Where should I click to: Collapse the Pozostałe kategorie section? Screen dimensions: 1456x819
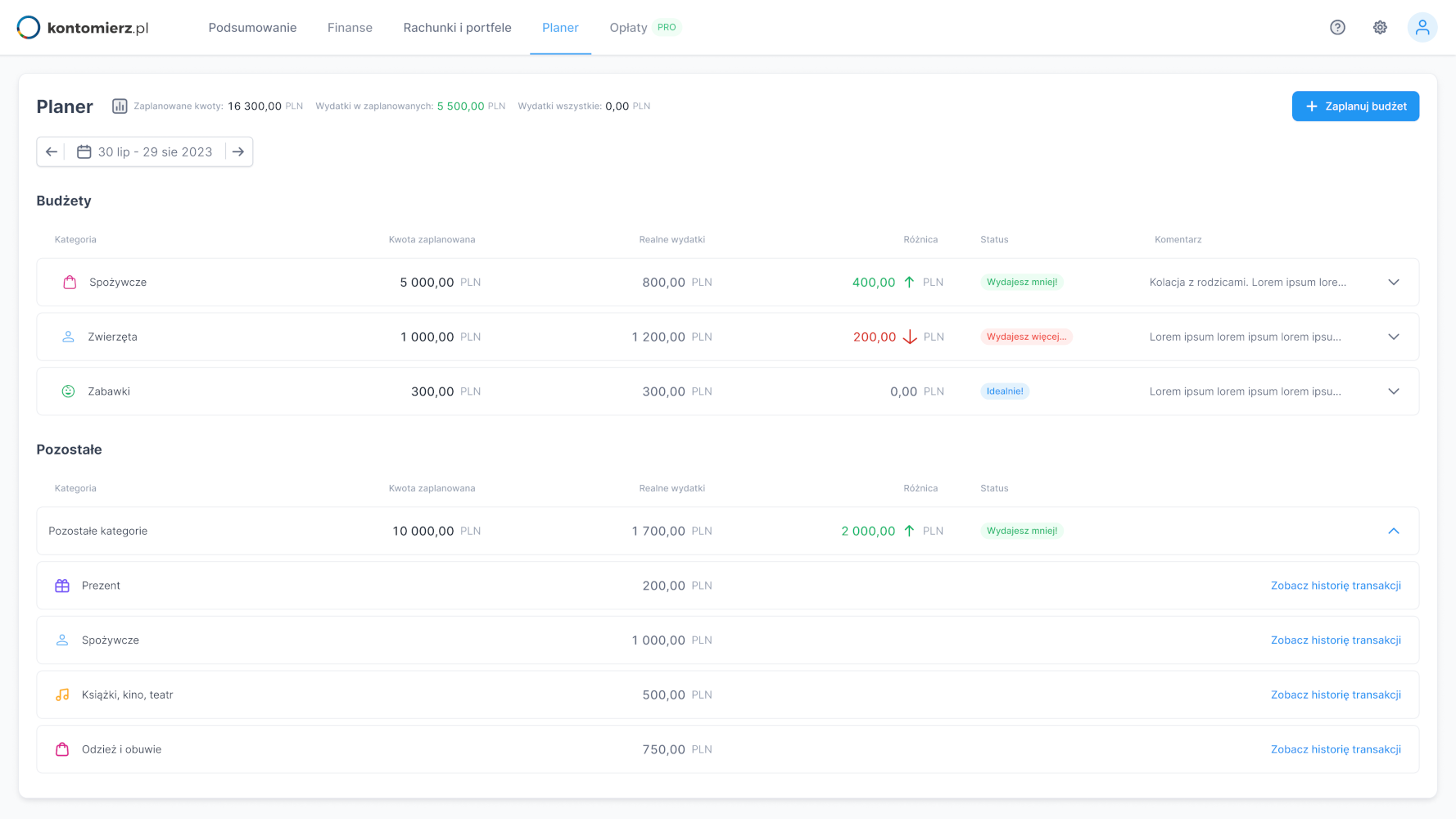point(1394,532)
